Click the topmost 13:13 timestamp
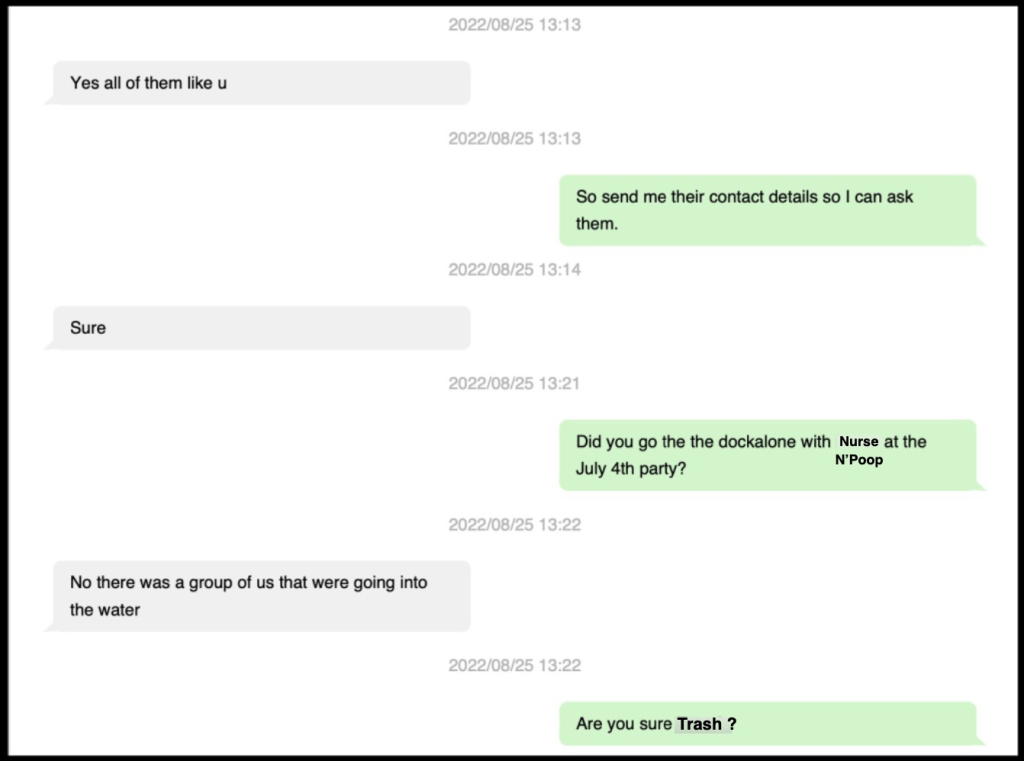 coord(514,25)
